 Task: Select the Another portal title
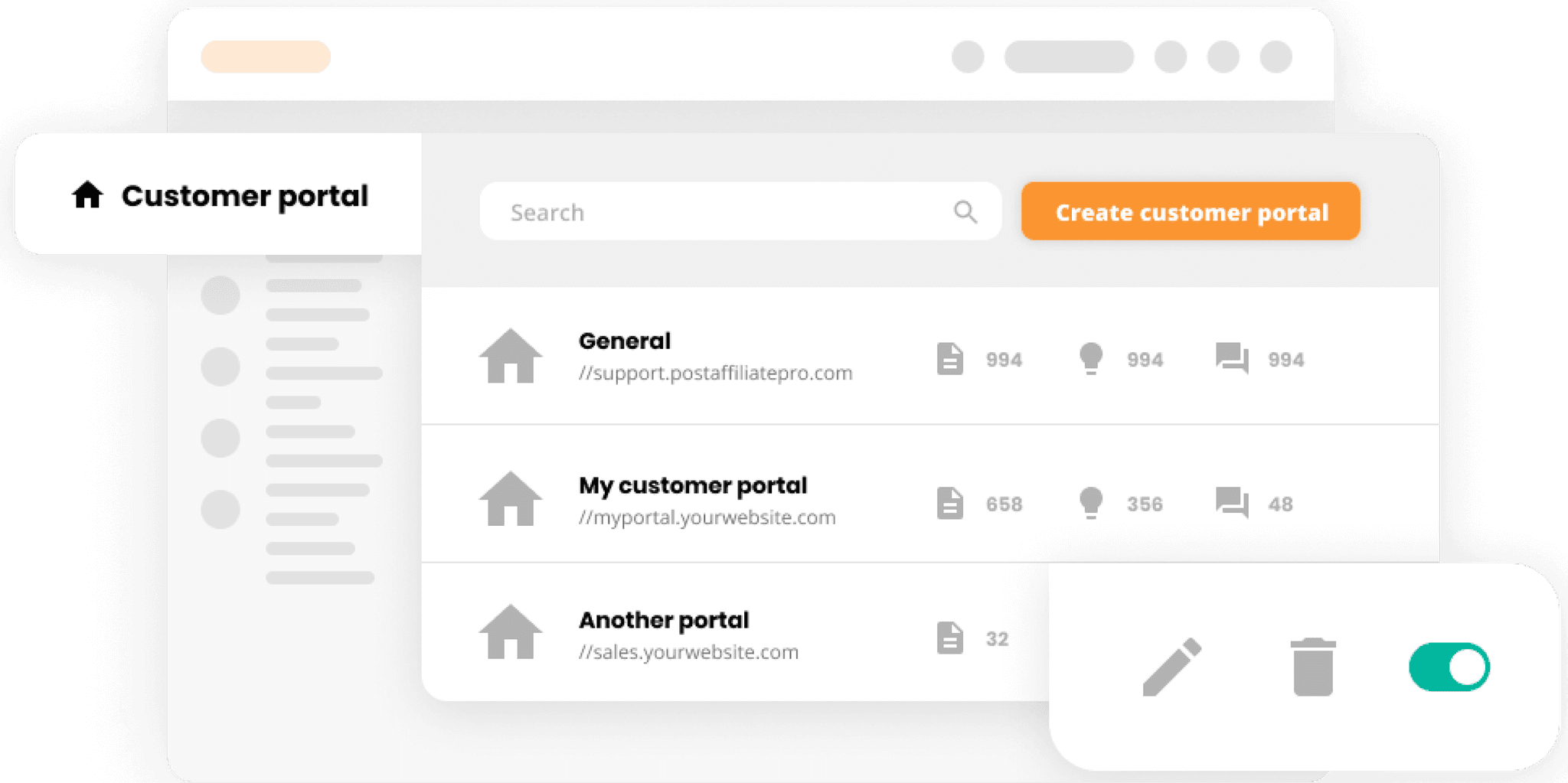tap(663, 620)
